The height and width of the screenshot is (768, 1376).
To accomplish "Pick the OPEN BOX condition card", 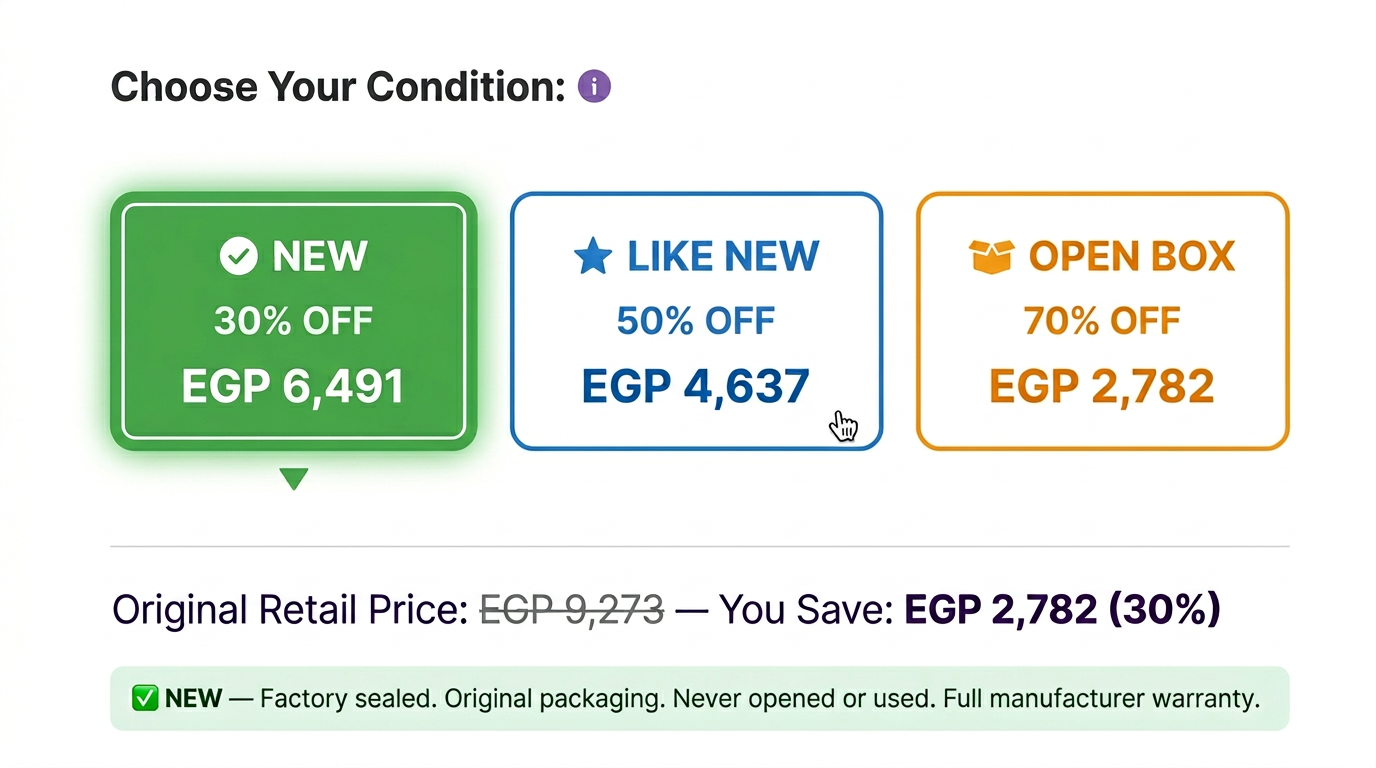I will pyautogui.click(x=1102, y=321).
